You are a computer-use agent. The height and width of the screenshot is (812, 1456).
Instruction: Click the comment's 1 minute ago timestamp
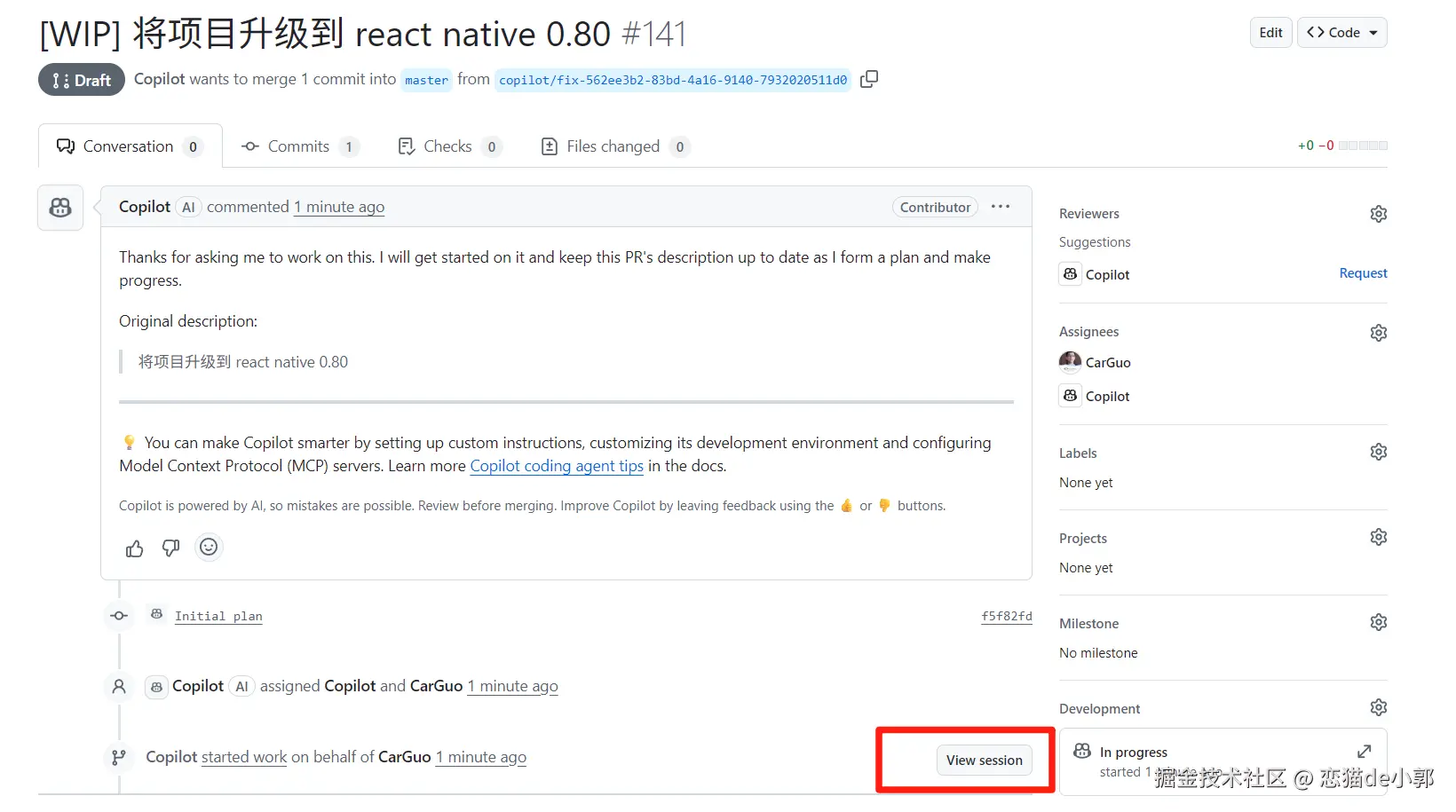pos(339,207)
